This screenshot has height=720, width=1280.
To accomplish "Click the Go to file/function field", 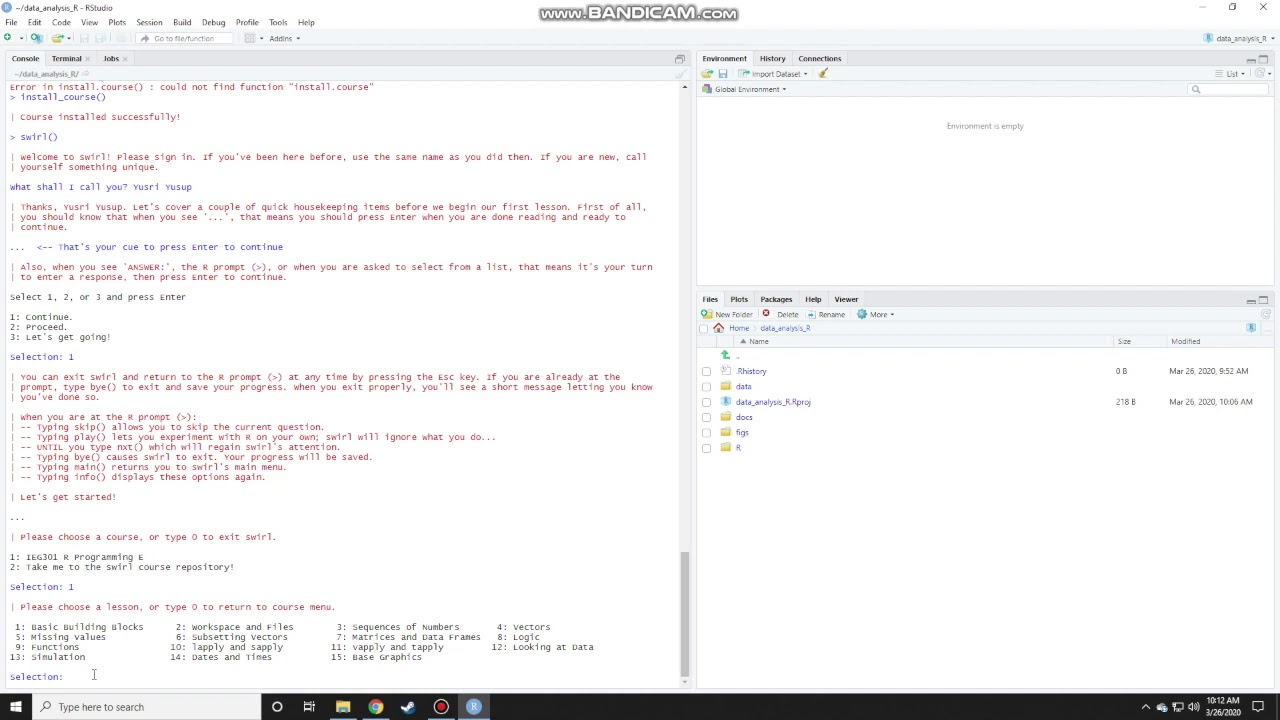I will (x=184, y=38).
